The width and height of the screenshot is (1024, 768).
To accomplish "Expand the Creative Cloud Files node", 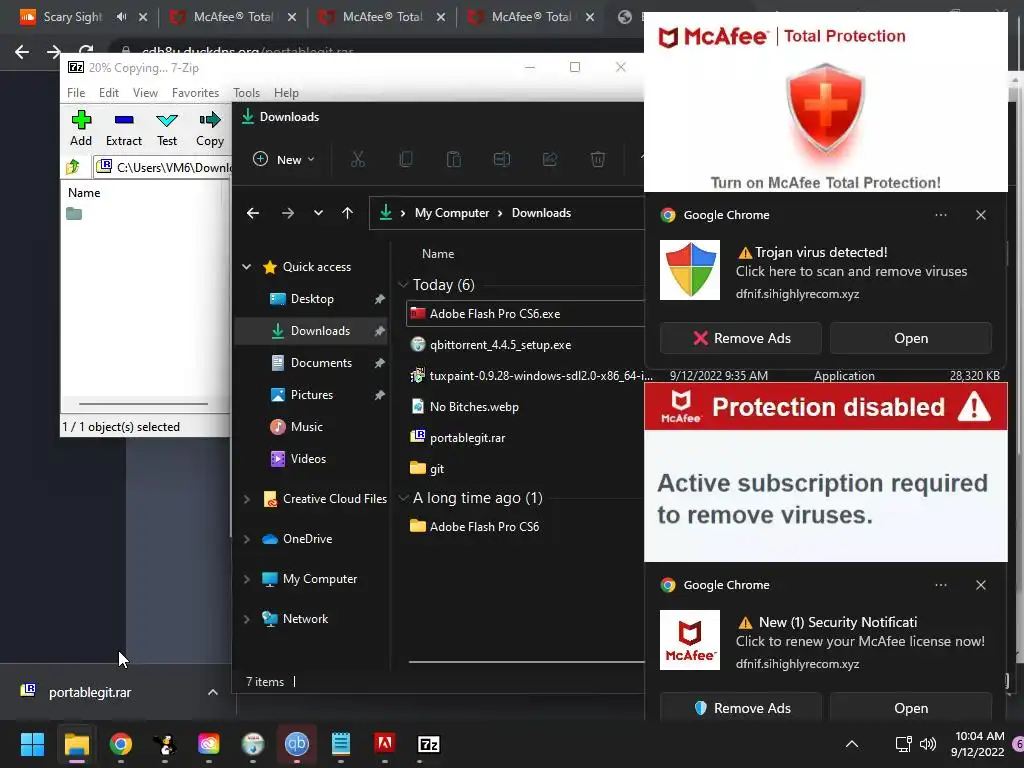I will point(247,499).
